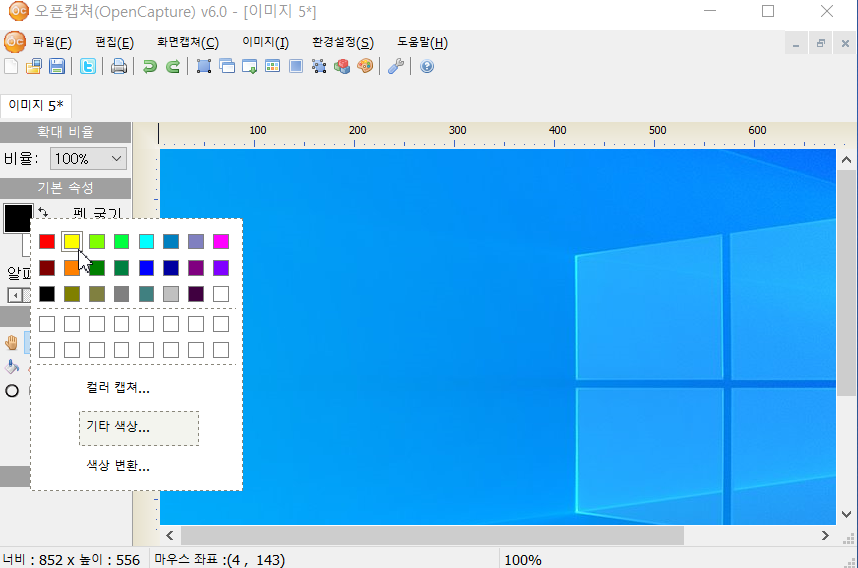Click the large black foreground color box
Image resolution: width=858 pixels, height=568 pixels.
point(18,219)
